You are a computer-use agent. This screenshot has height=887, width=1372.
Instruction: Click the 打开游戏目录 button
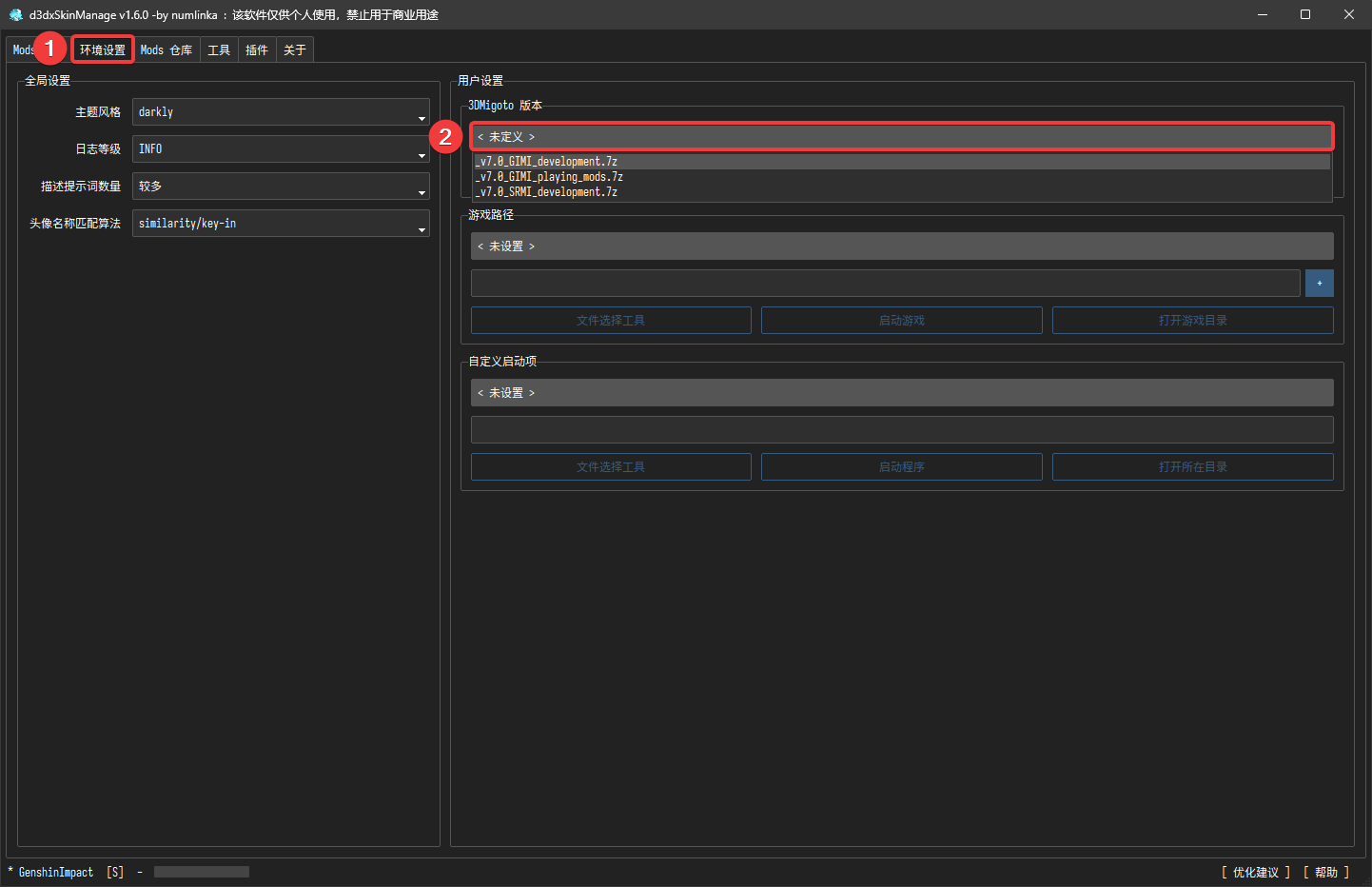pyautogui.click(x=1193, y=321)
